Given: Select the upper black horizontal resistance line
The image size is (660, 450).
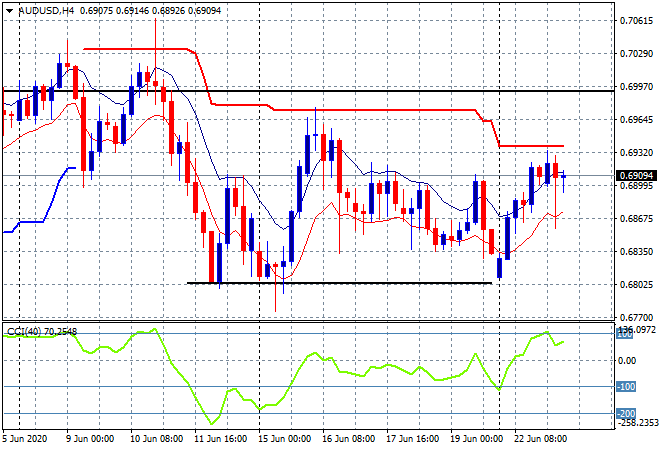Looking at the screenshot, I should pos(308,91).
